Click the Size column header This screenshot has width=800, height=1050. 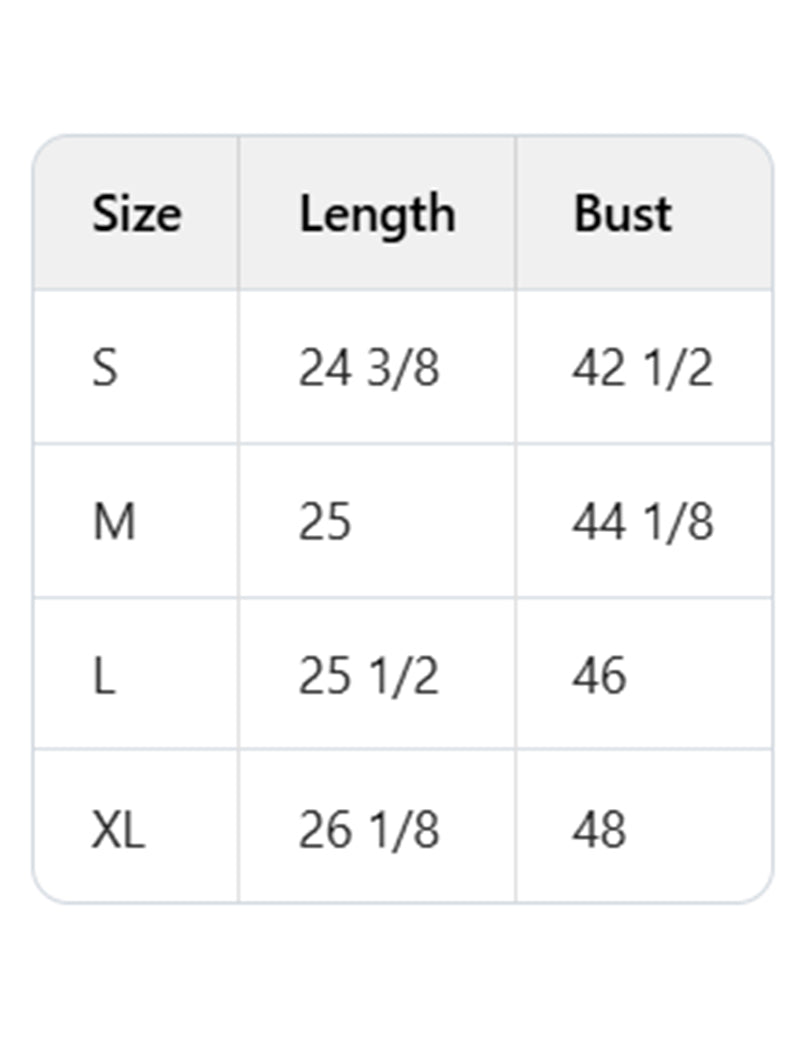point(137,214)
